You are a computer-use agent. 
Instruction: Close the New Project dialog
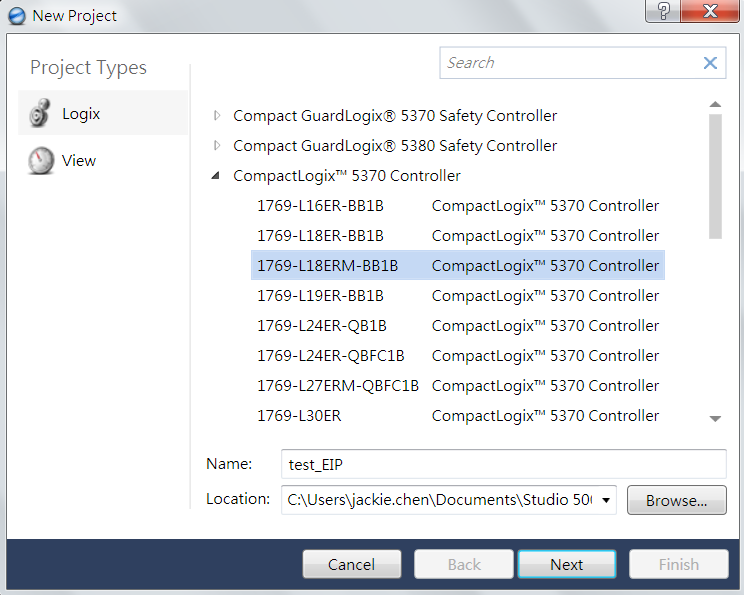point(710,11)
